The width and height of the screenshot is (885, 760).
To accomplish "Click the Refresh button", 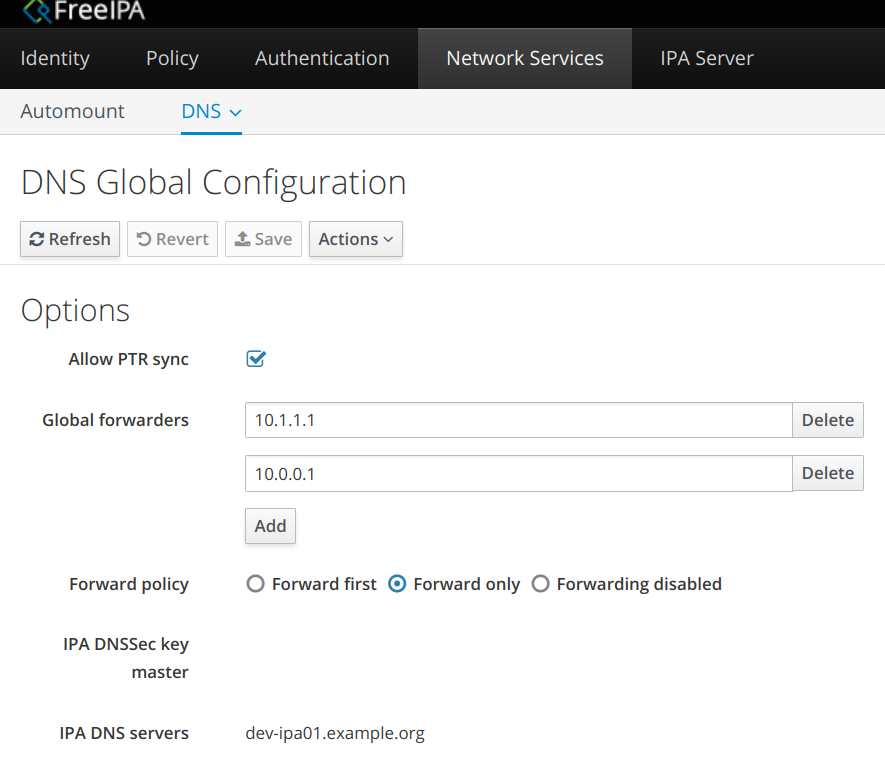I will 70,239.
